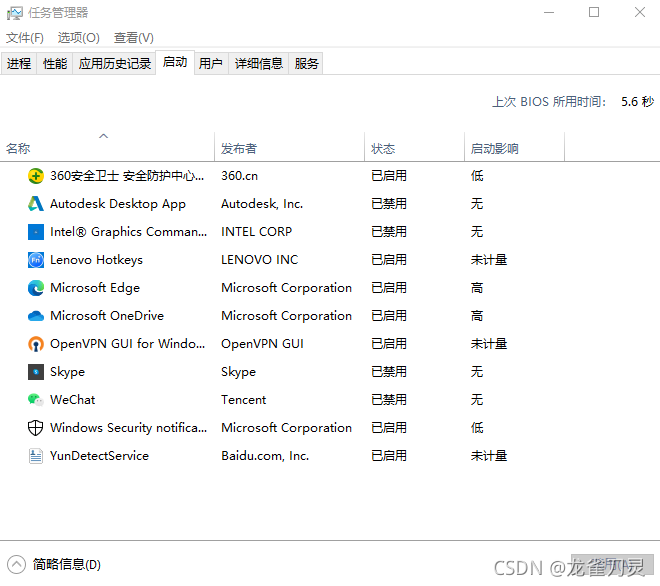Sort by the 启动影响 column header
The height and width of the screenshot is (586, 660).
coord(514,146)
